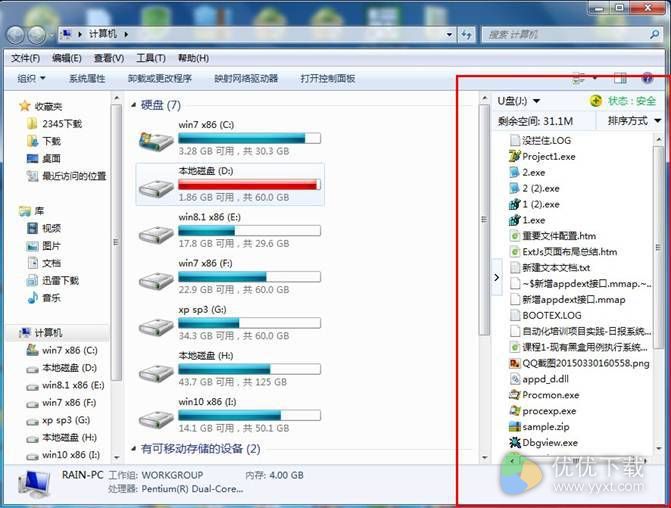The height and width of the screenshot is (508, 671).
Task: Toggle the preview pane icon
Action: [620, 78]
